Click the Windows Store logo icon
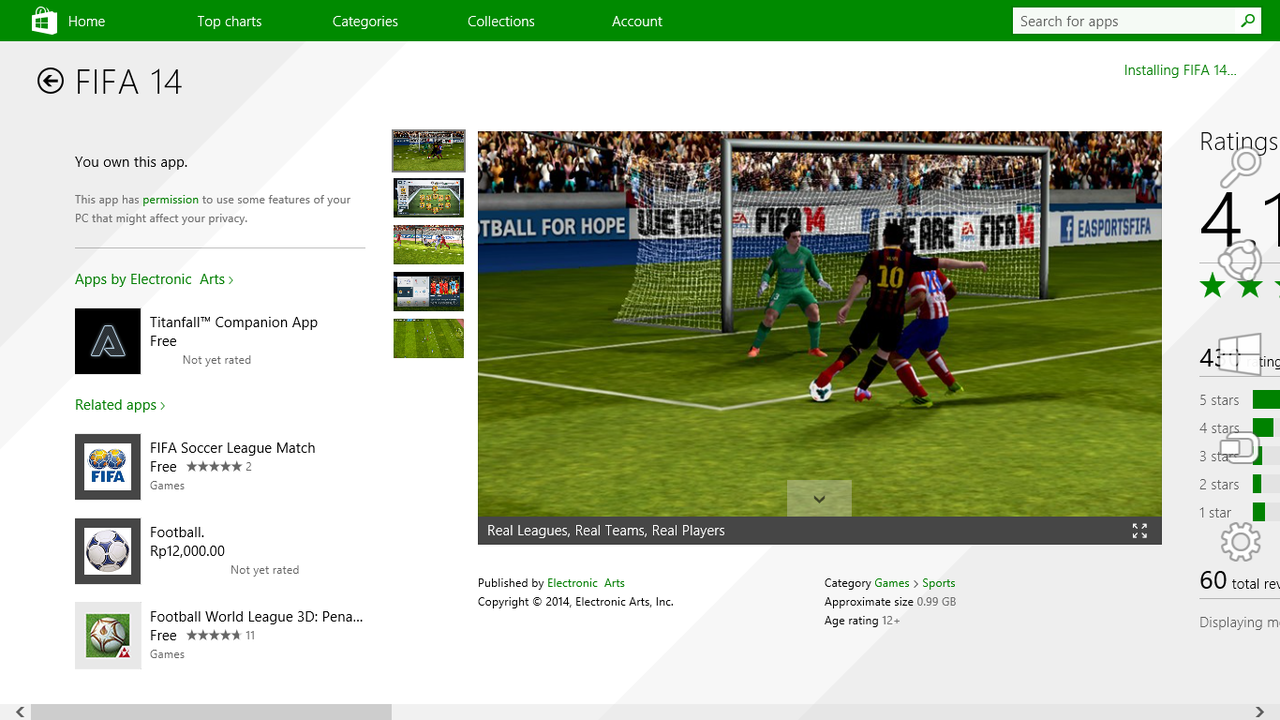This screenshot has width=1280, height=720. tap(44, 20)
